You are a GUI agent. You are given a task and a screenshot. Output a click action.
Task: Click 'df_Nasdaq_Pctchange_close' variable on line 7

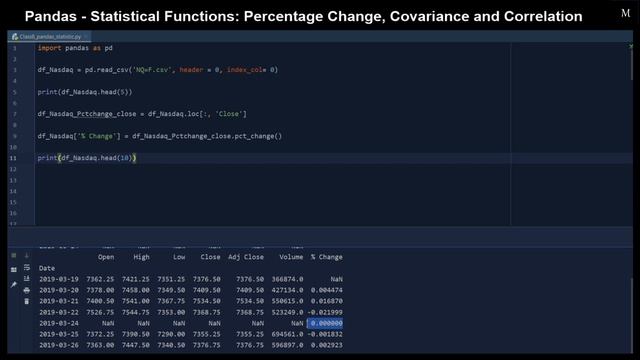87,114
